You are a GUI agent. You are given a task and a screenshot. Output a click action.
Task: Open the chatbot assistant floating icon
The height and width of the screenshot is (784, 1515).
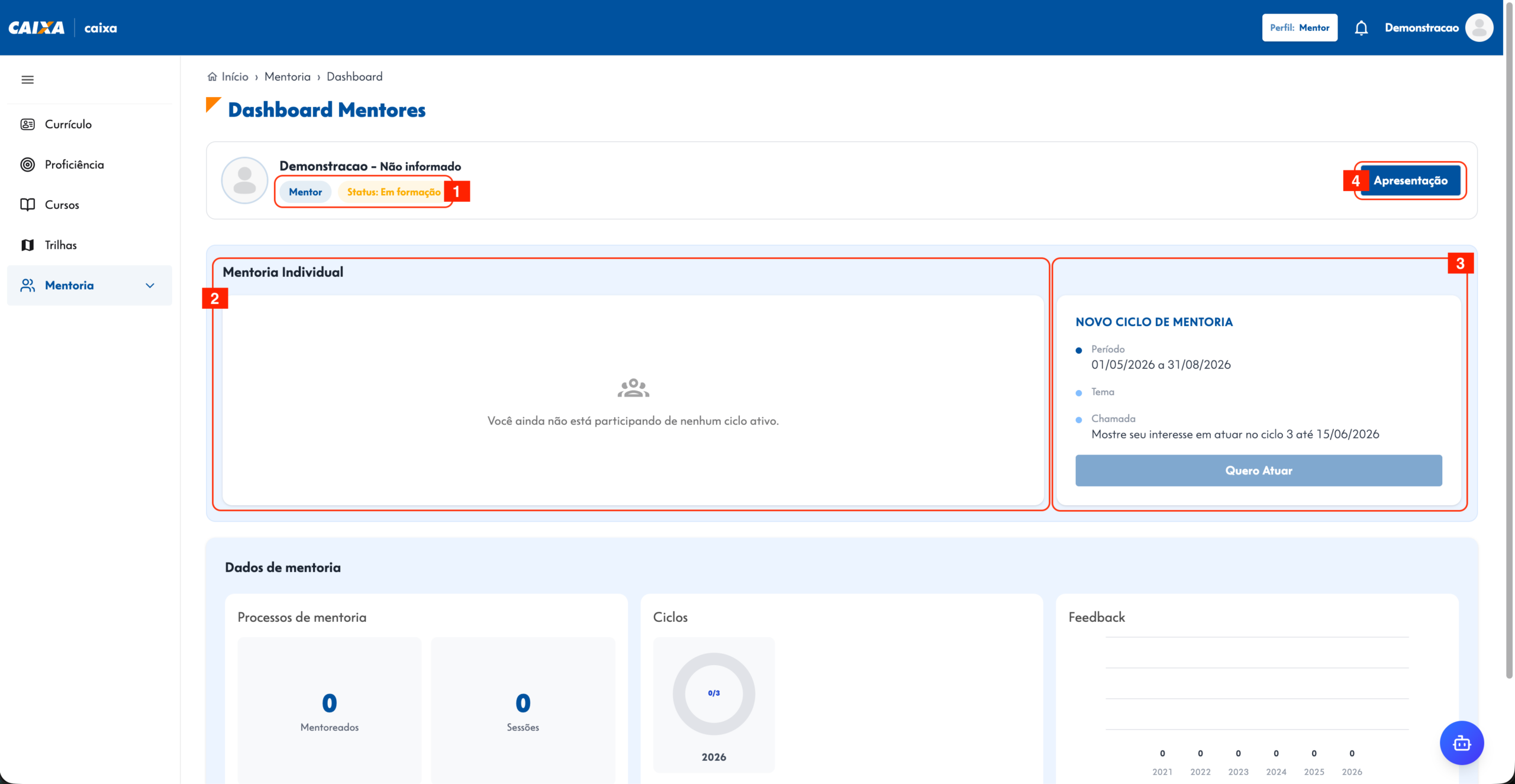pos(1462,743)
